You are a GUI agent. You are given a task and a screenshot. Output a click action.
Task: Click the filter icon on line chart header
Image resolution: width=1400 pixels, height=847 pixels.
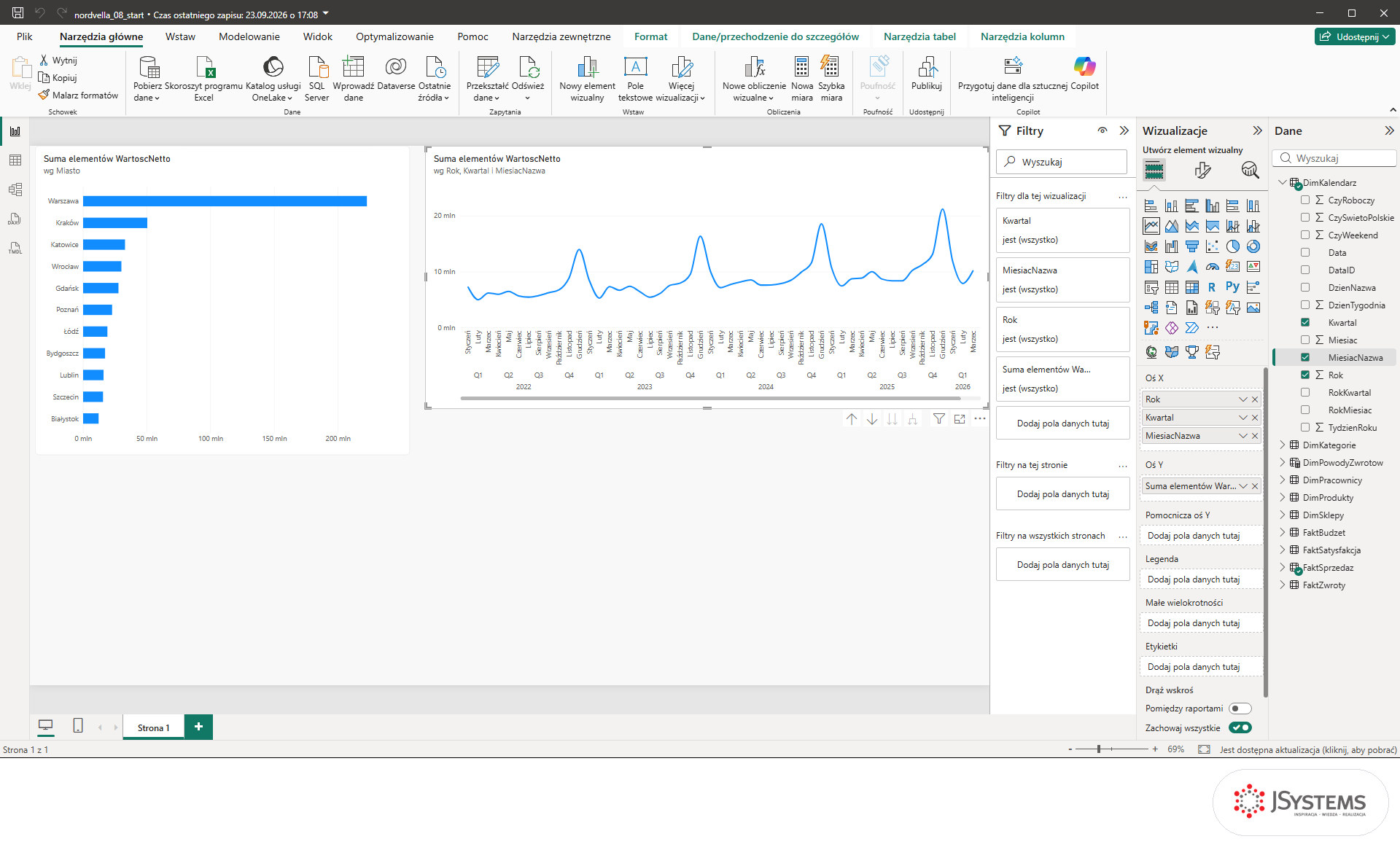pos(939,418)
